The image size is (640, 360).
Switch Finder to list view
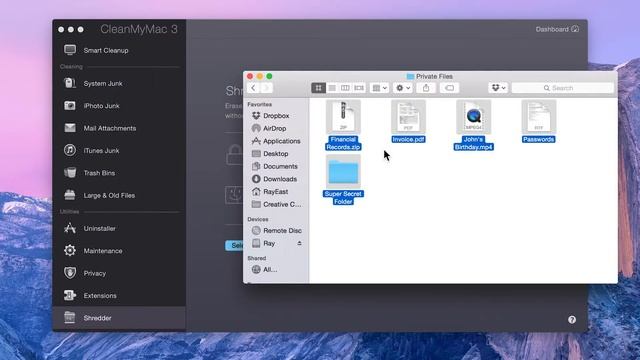(x=332, y=88)
